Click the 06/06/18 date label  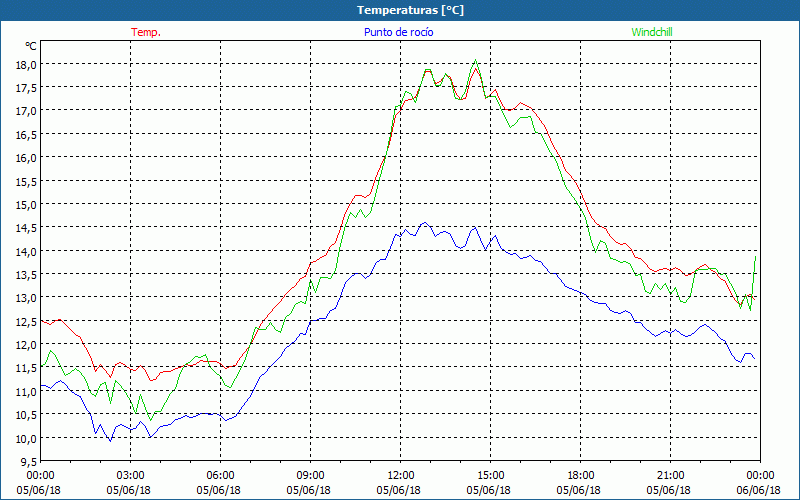click(x=759, y=490)
